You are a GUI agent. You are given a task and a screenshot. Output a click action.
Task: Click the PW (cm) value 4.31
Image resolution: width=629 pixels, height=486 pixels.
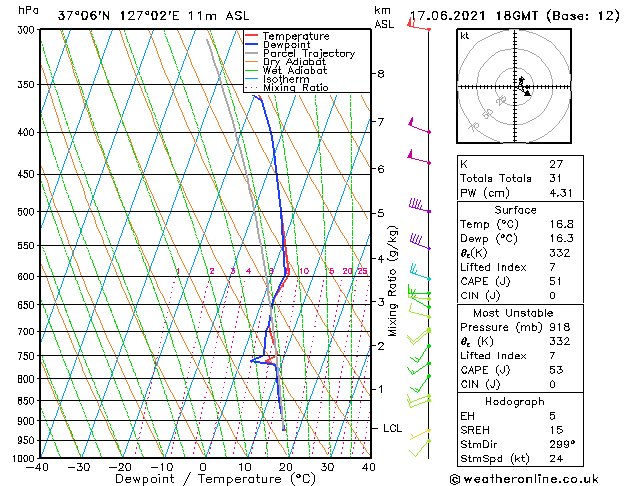pos(561,193)
